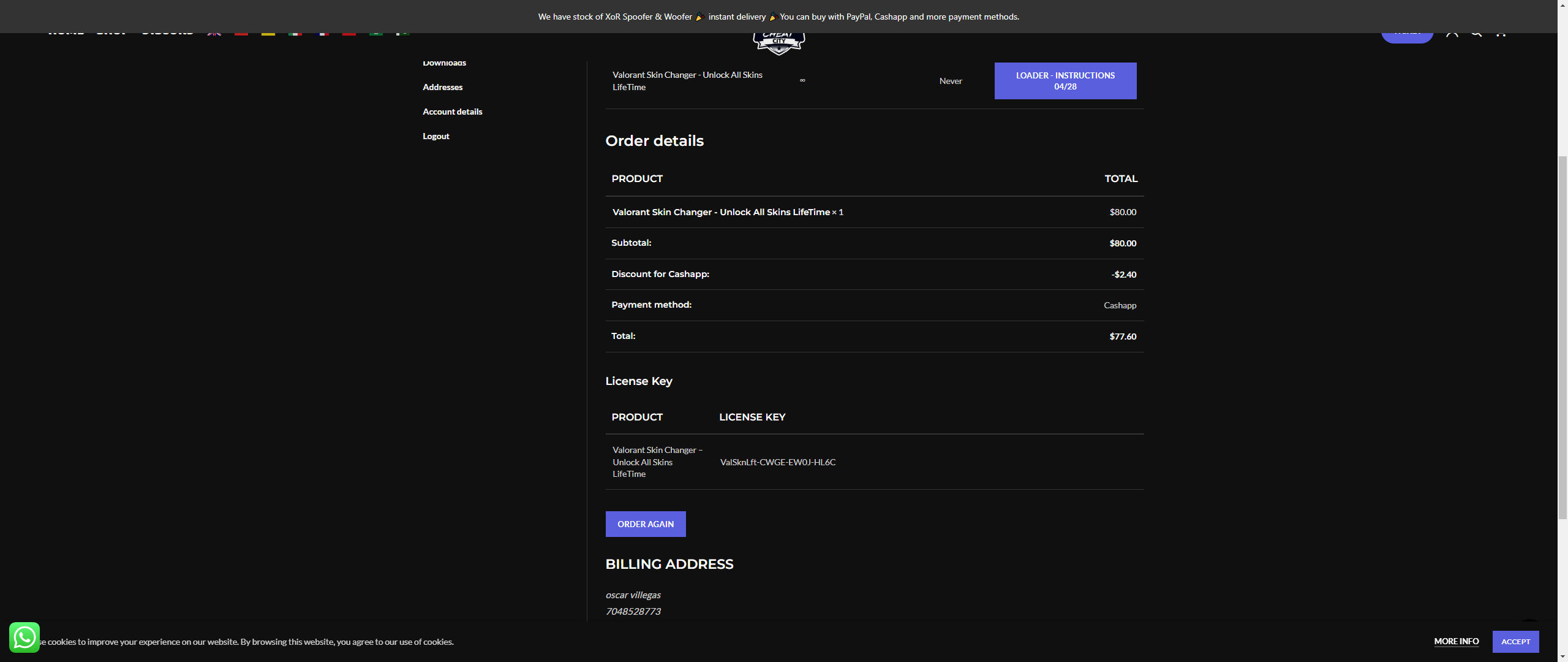The image size is (1568, 662).
Task: Click the 'License Key' section heading
Action: coord(639,381)
